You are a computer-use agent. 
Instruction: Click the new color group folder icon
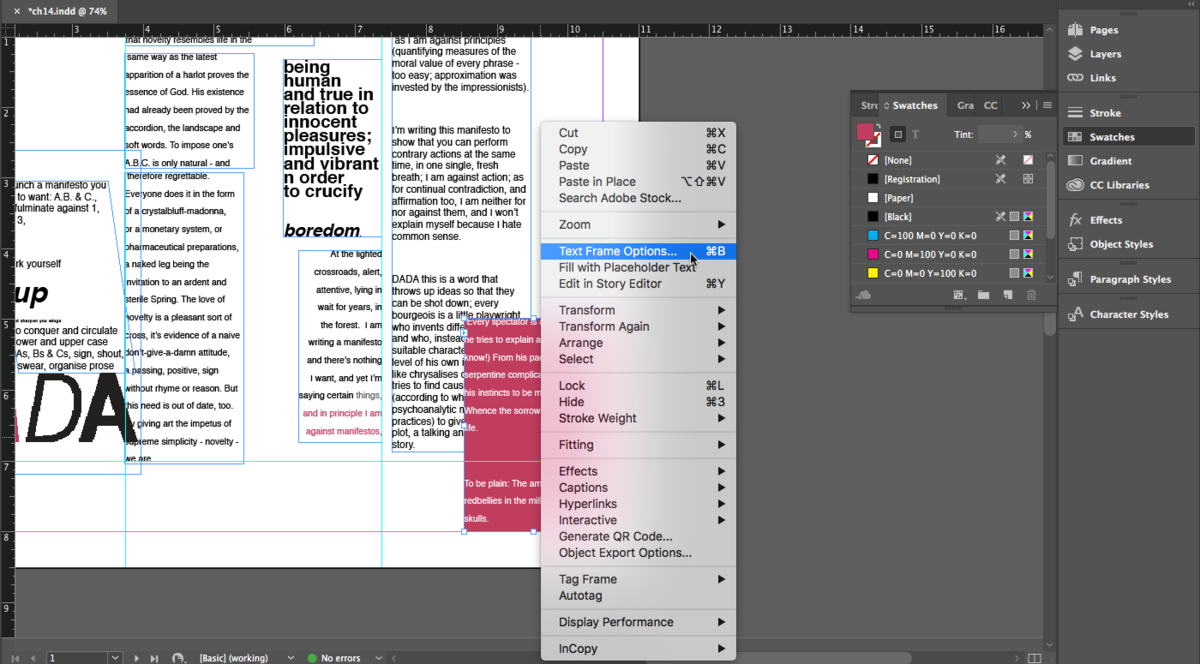[x=983, y=295]
